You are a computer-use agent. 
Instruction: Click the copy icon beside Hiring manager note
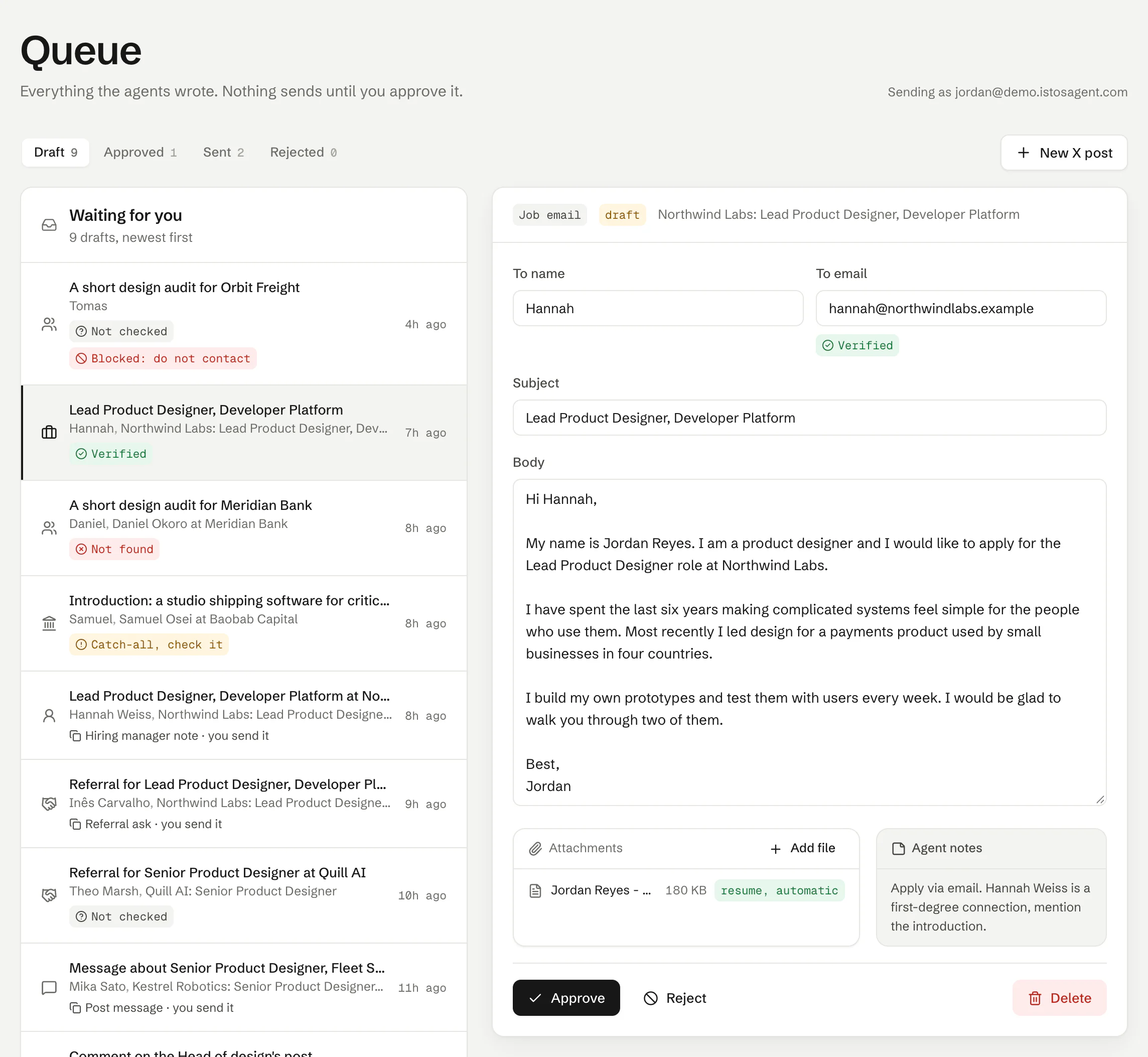75,736
